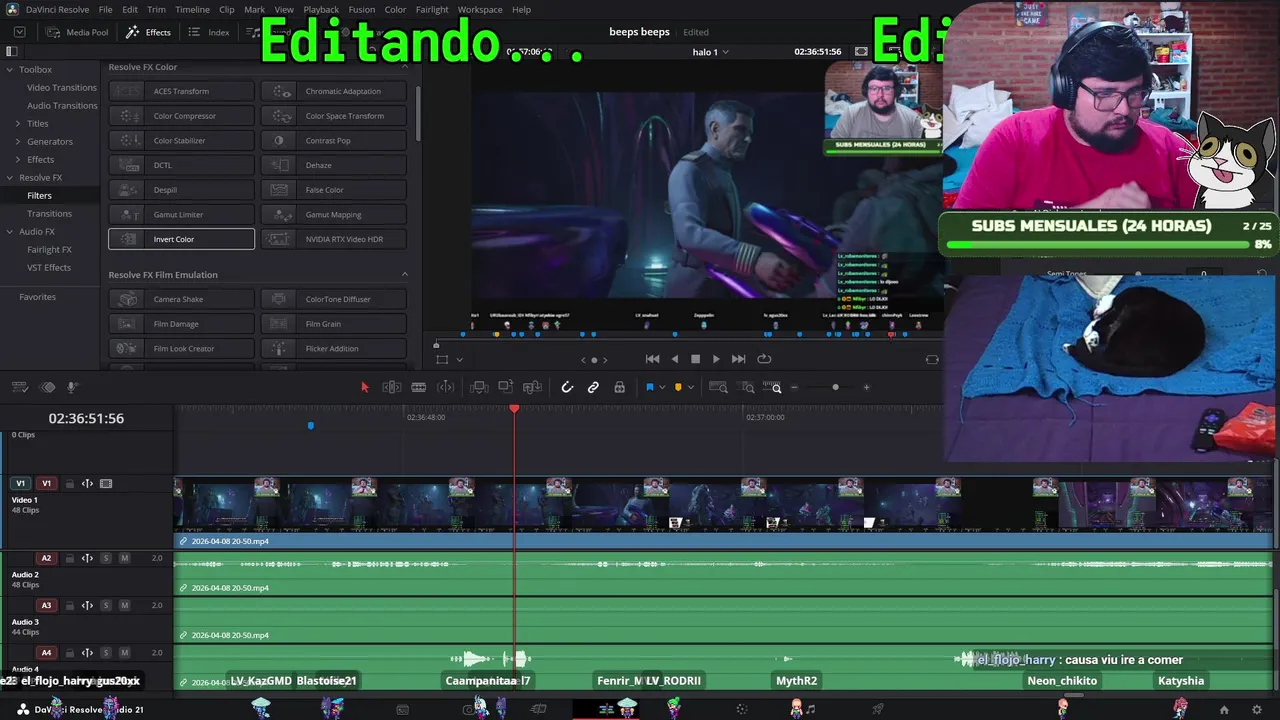Add a blue flag to clip
The width and height of the screenshot is (1280, 720).
[x=649, y=387]
